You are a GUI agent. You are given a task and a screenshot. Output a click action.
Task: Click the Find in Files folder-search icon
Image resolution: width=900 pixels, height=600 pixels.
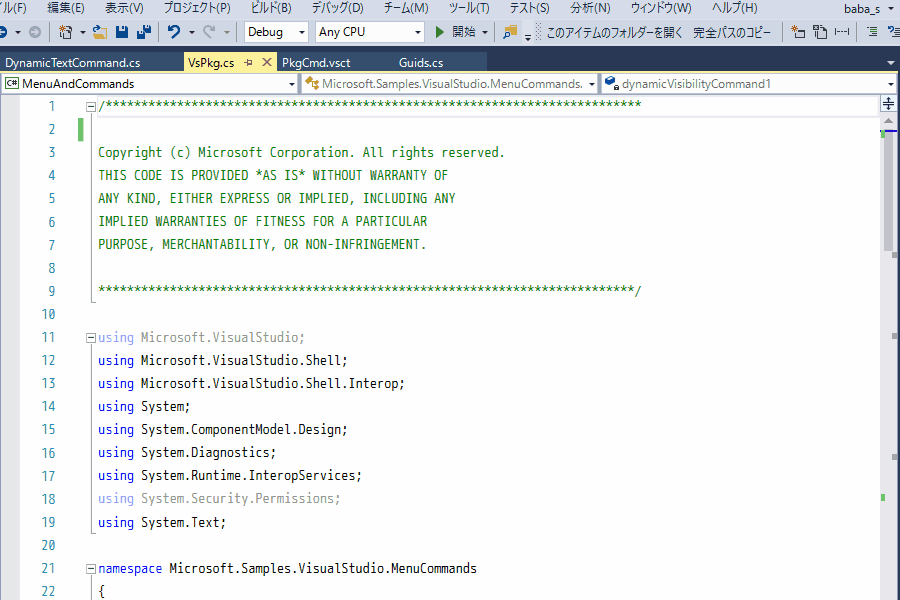pos(510,32)
